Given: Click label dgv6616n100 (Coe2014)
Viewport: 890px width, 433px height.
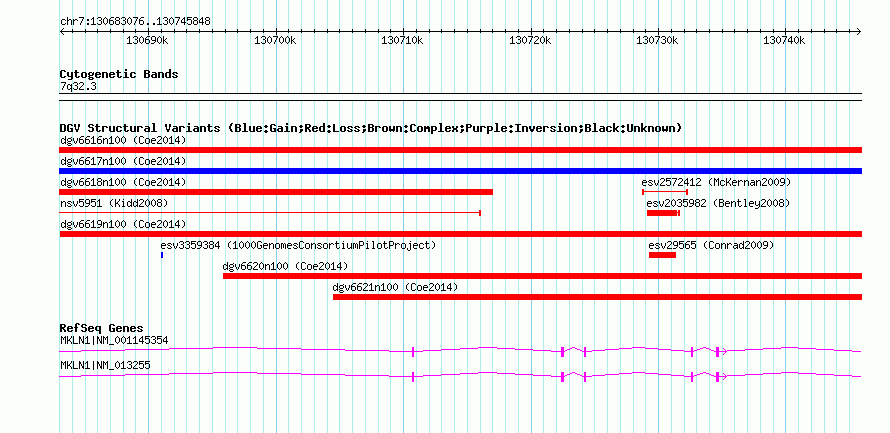Looking at the screenshot, I should (123, 140).
